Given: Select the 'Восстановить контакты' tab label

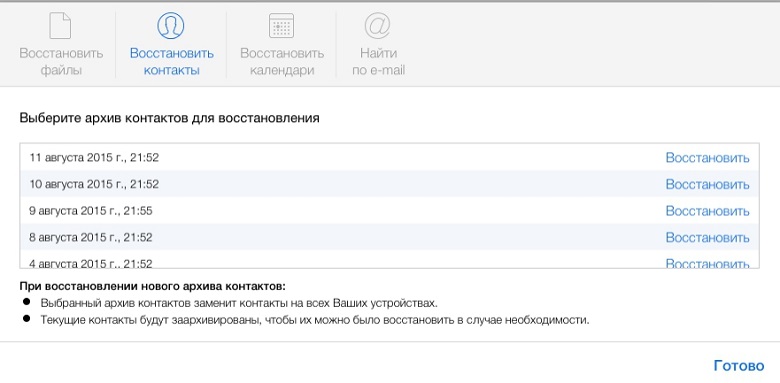Looking at the screenshot, I should pyautogui.click(x=172, y=62).
